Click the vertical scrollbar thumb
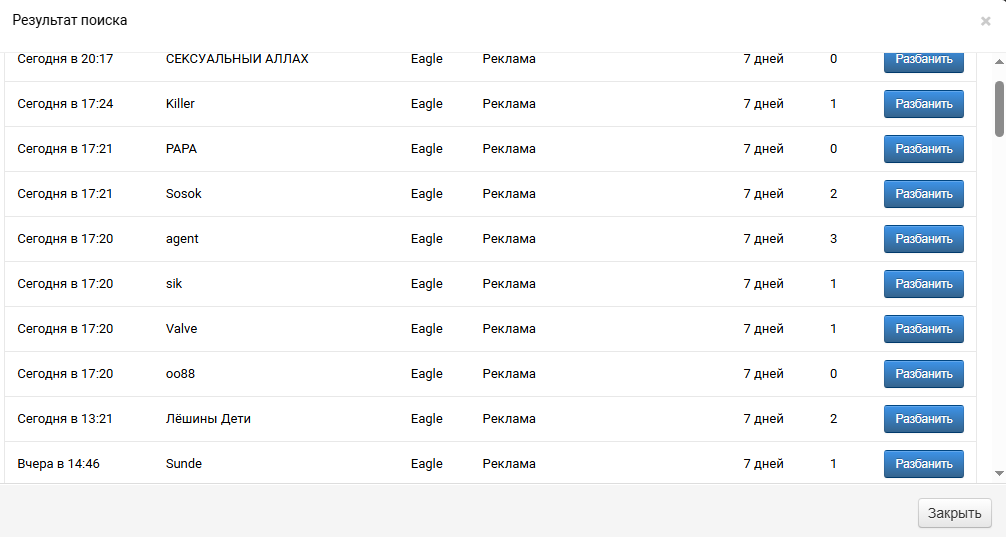This screenshot has height=537, width=1006. pyautogui.click(x=999, y=108)
